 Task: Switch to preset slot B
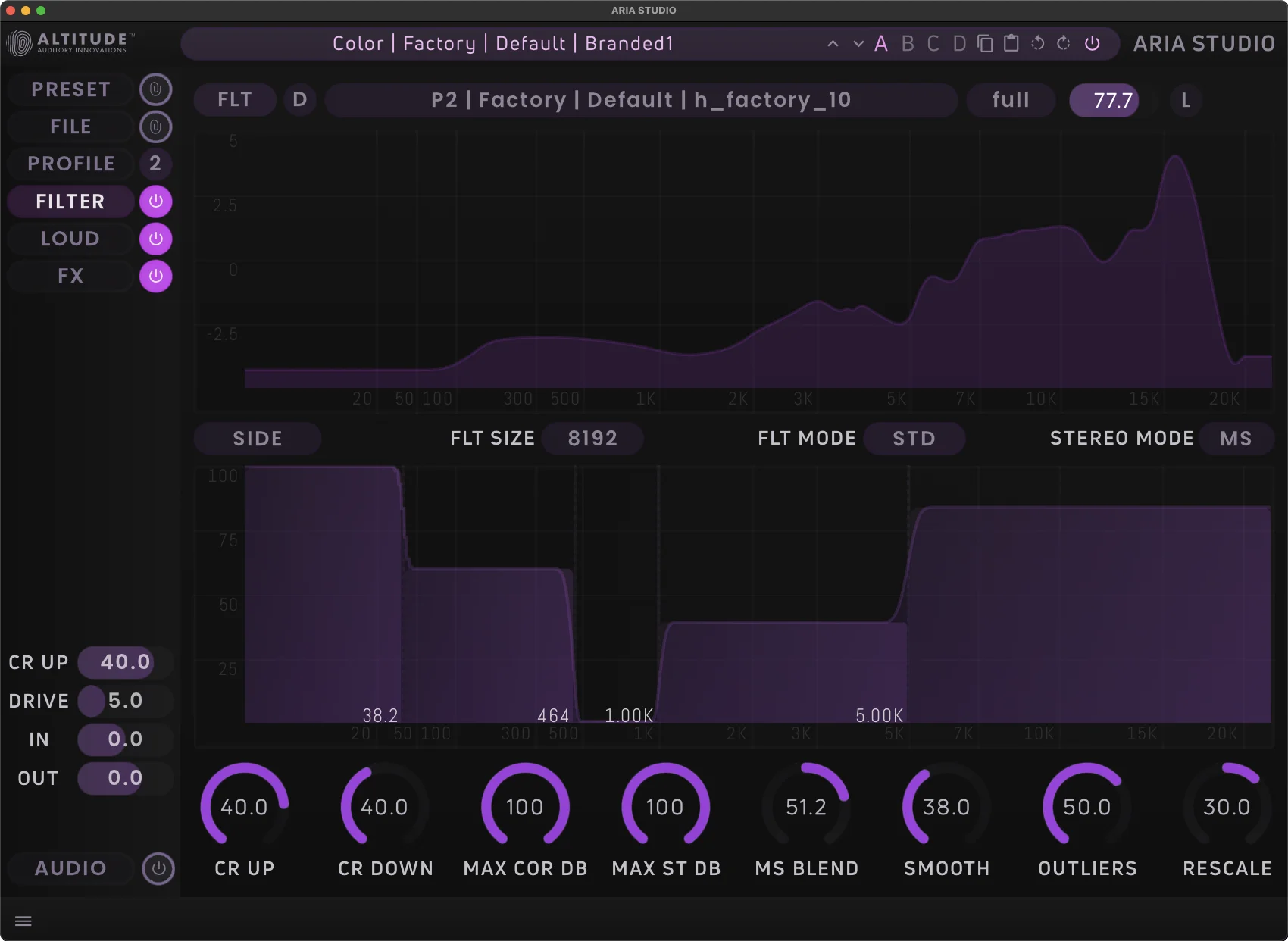pyautogui.click(x=908, y=44)
